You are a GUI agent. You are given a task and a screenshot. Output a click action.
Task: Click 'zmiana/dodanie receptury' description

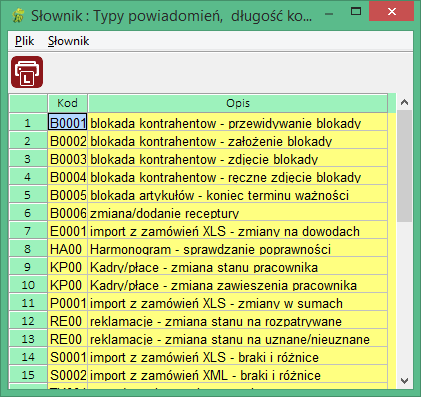coord(238,213)
